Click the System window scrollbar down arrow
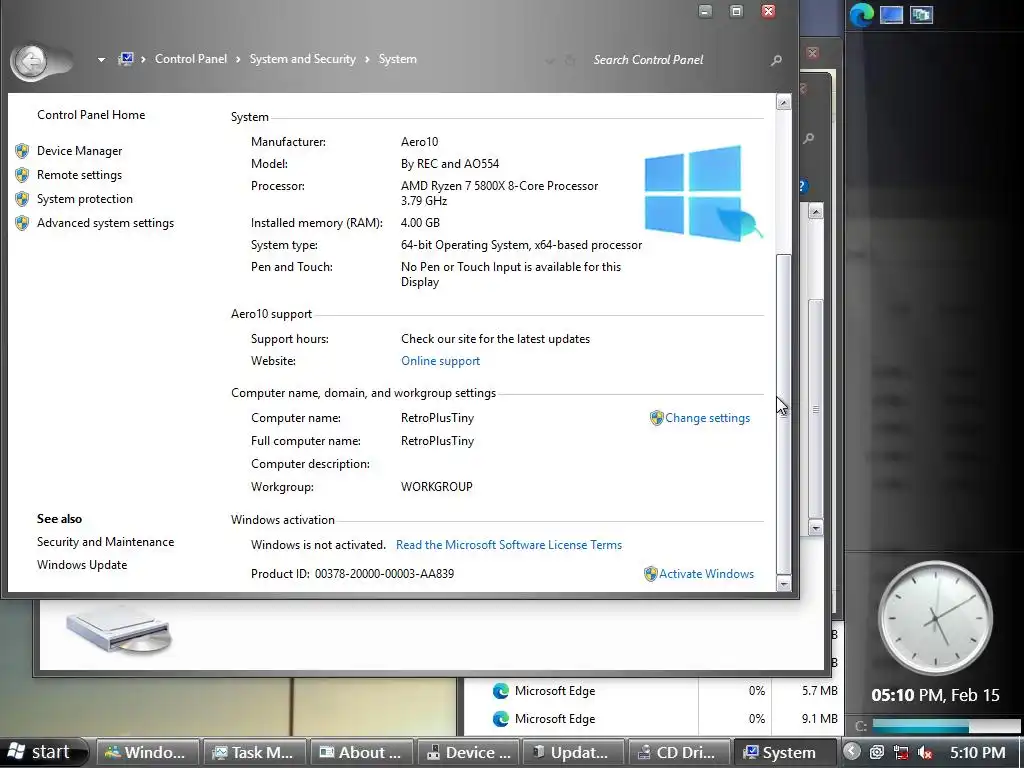The height and width of the screenshot is (768, 1024). point(783,583)
